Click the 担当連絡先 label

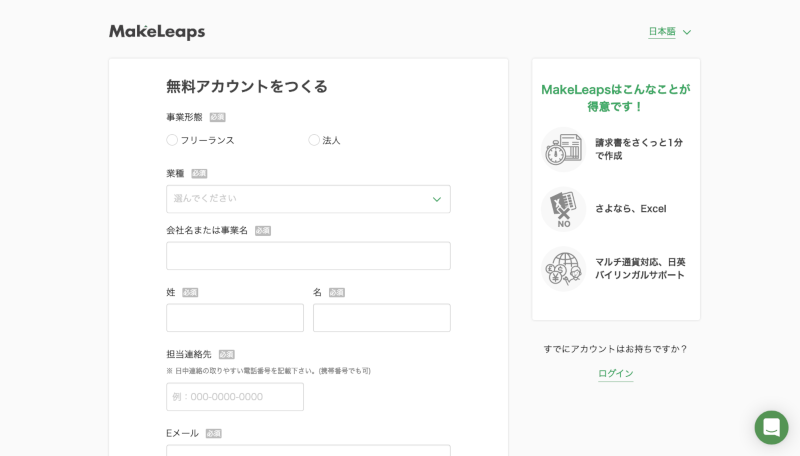coord(188,354)
